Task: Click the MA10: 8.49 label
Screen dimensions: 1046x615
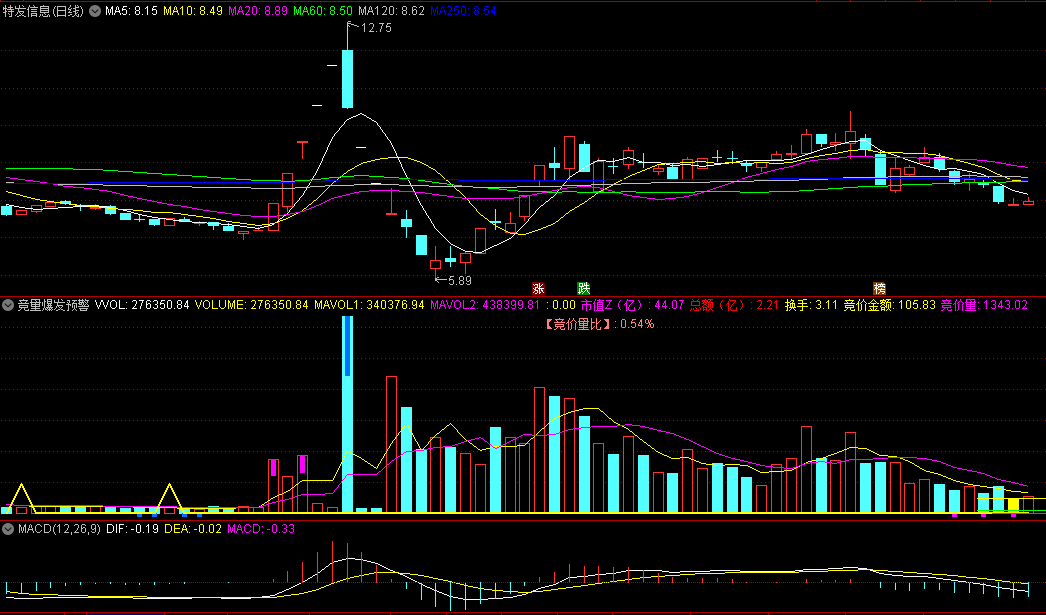Action: tap(193, 11)
